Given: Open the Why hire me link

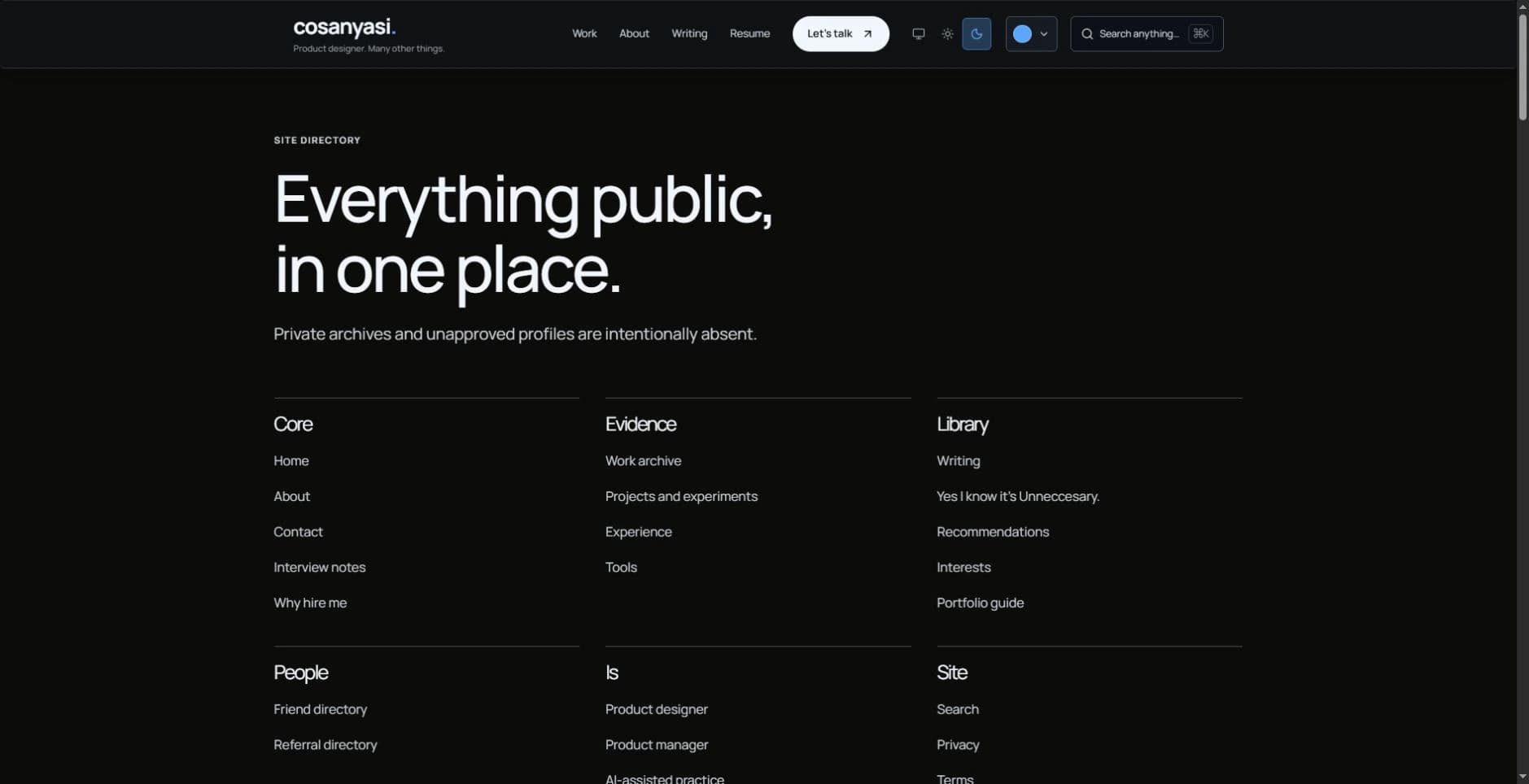Looking at the screenshot, I should coord(310,603).
